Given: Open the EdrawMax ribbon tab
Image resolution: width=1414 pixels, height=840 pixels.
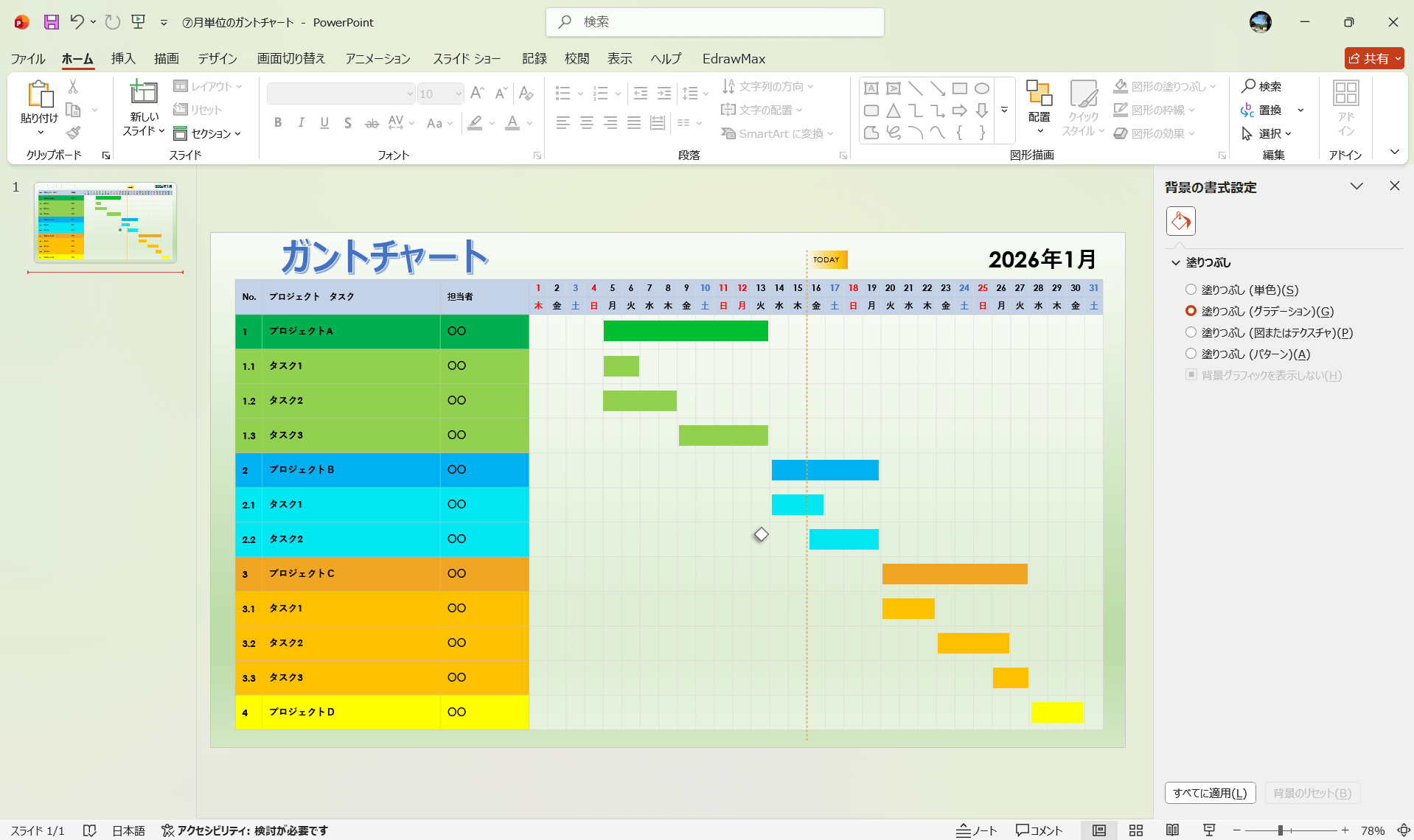Looking at the screenshot, I should 734,58.
